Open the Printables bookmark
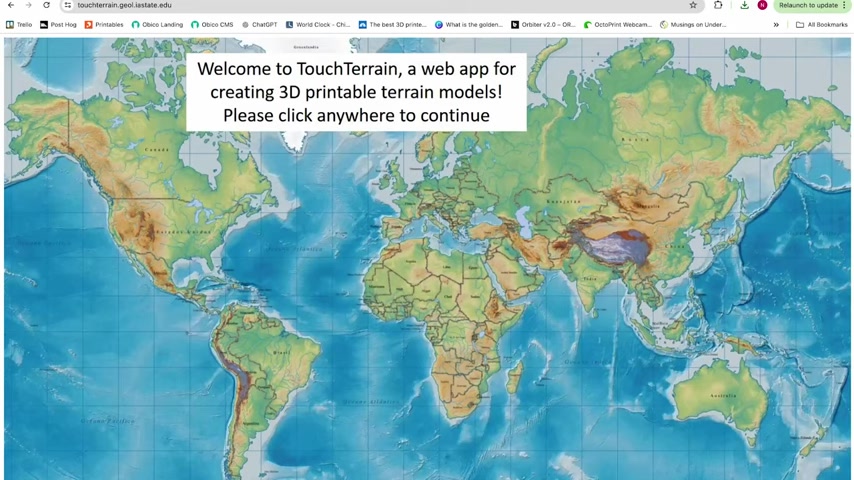854x480 pixels. [x=104, y=25]
